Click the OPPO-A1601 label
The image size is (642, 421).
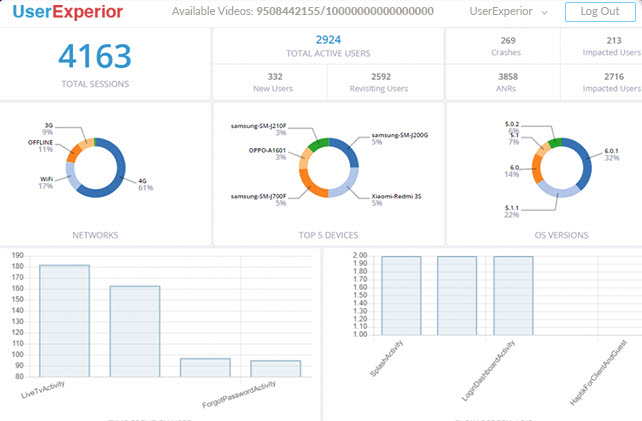tap(267, 150)
